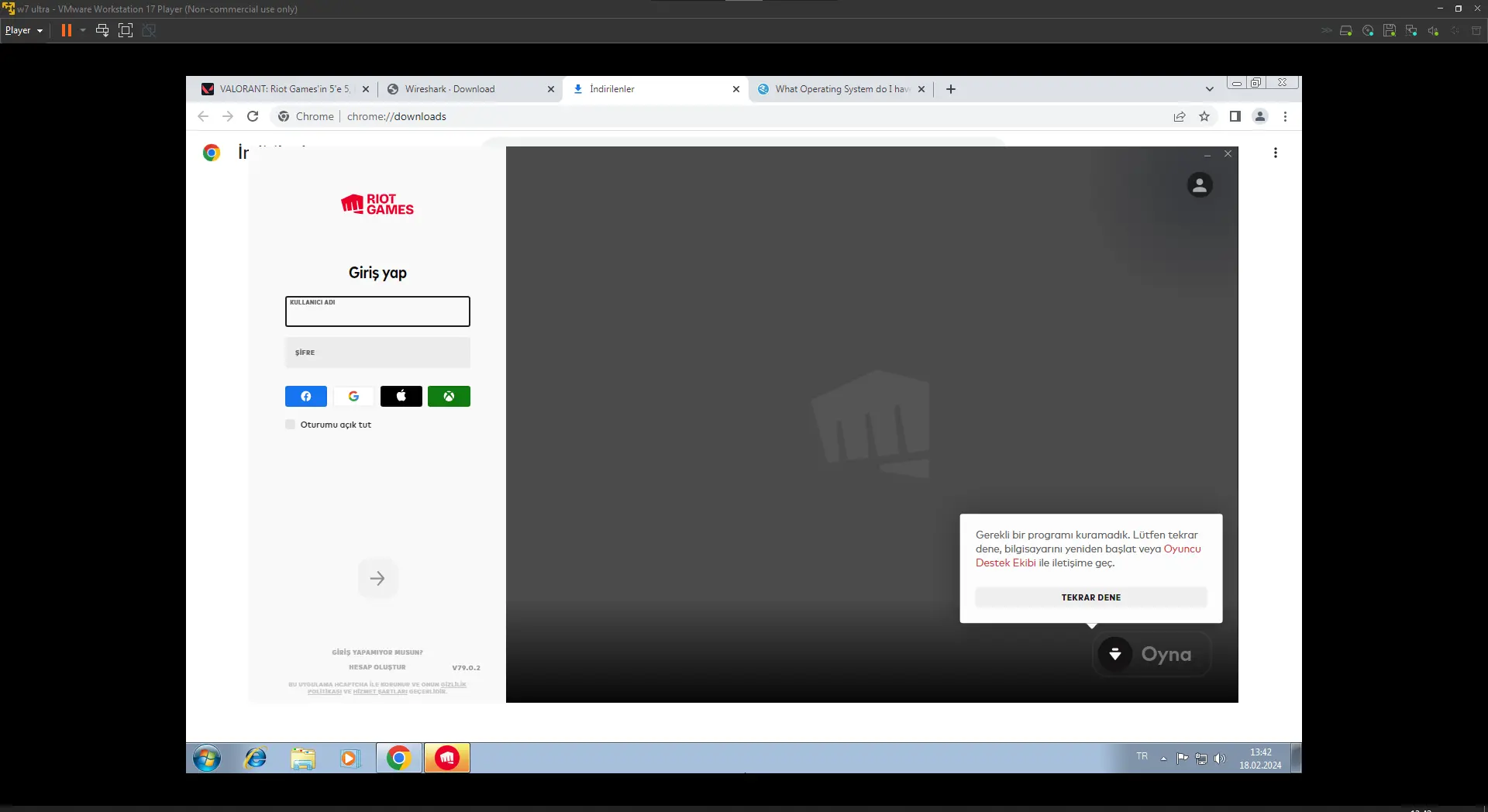The width and height of the screenshot is (1488, 812).
Task: Click the VMware floppy drive icon
Action: coord(1390,31)
